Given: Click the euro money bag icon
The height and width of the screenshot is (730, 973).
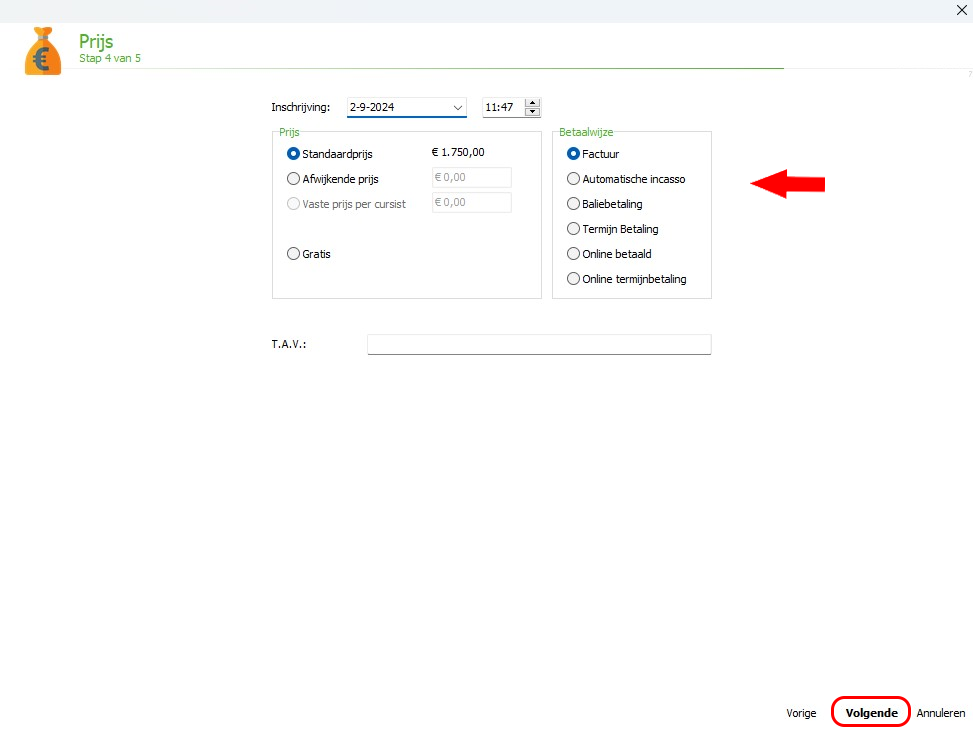Looking at the screenshot, I should 43,51.
